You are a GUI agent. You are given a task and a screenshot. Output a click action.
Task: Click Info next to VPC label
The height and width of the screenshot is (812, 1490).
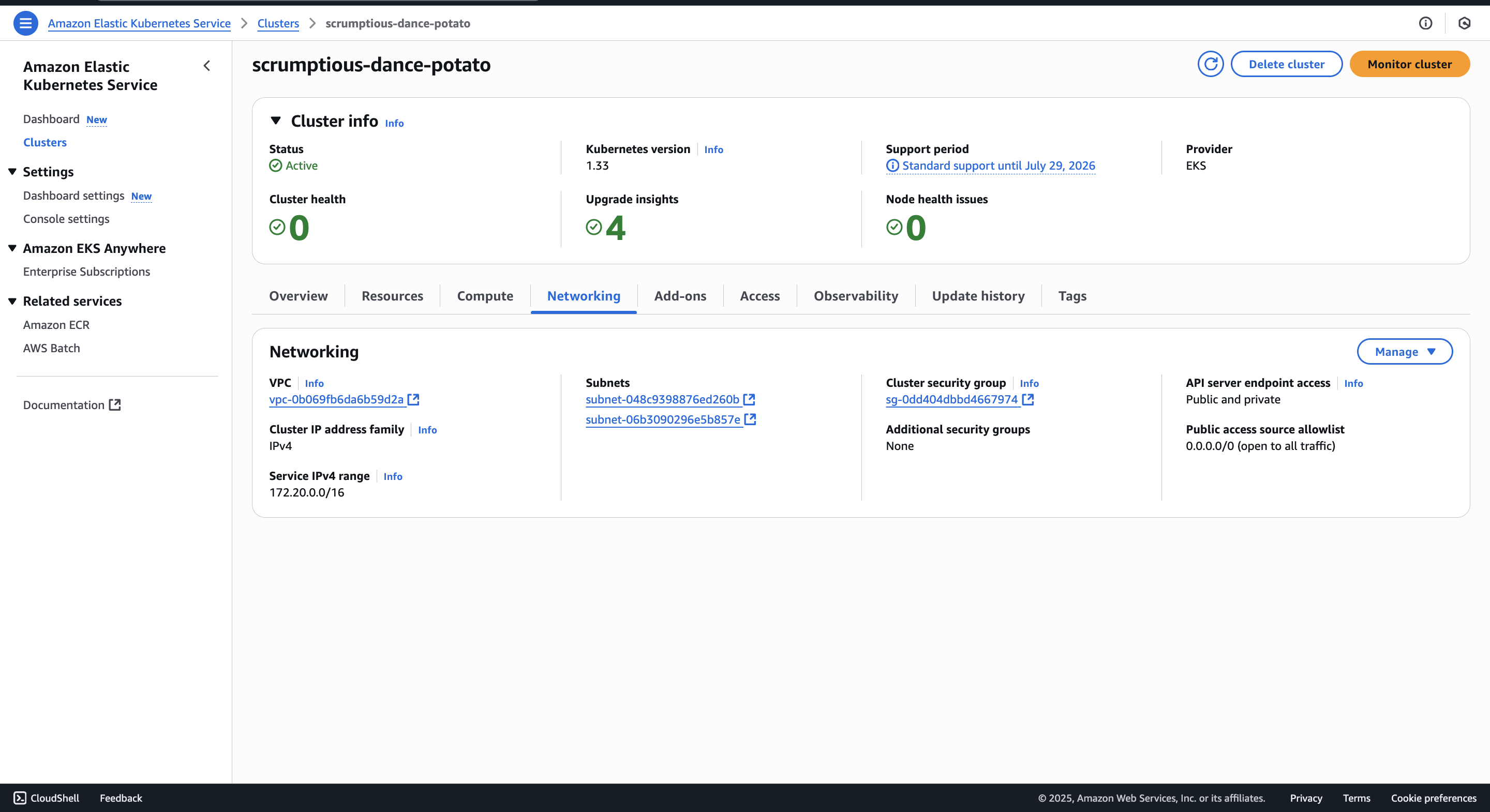tap(314, 383)
